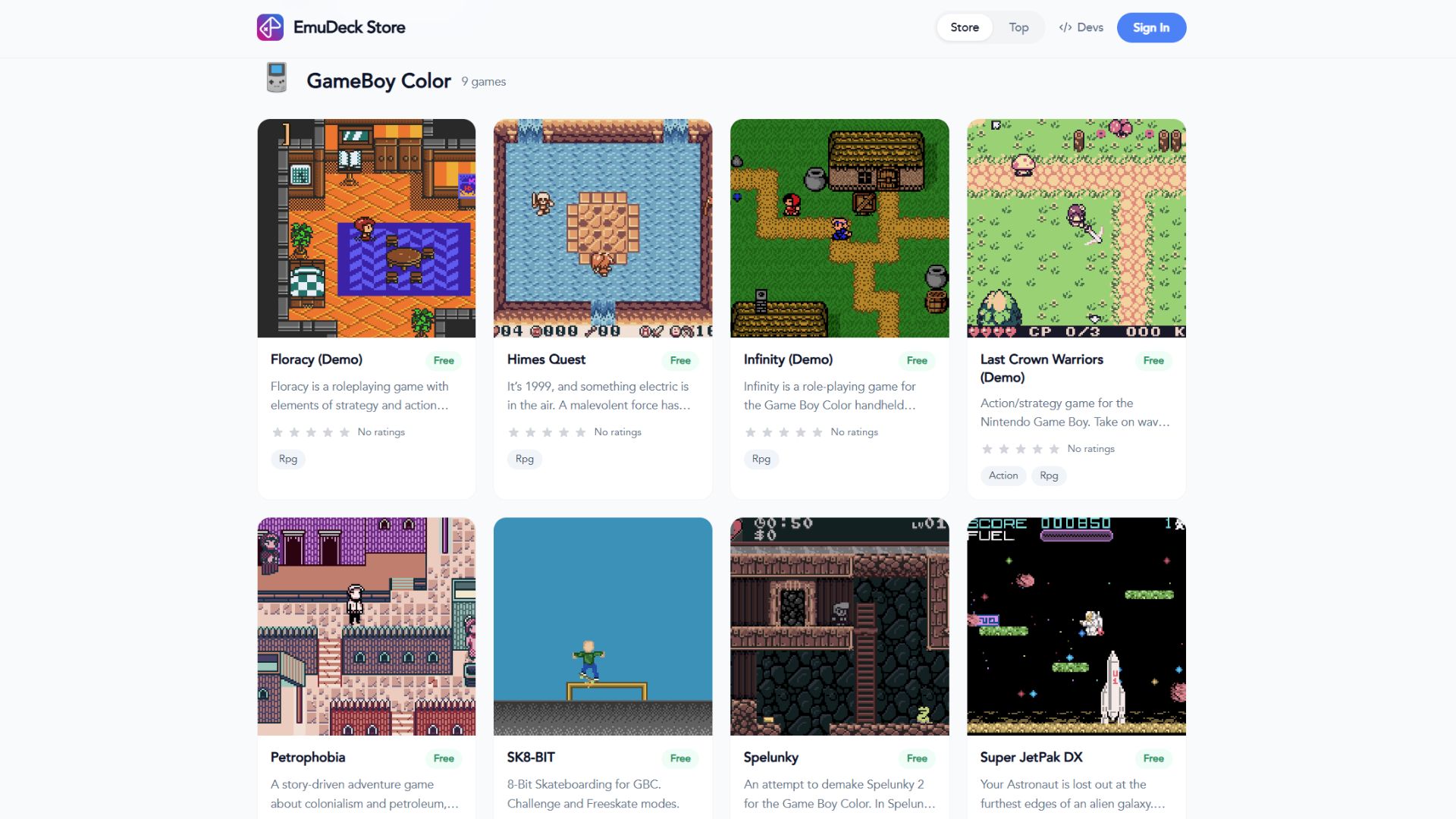Open the Himes Quest title link
This screenshot has height=819, width=1456.
tap(546, 359)
